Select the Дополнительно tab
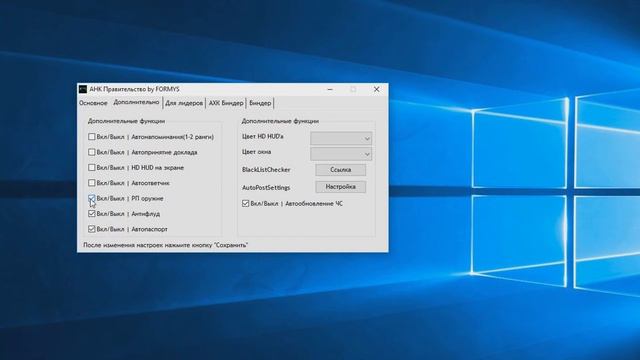Viewport: 640px width, 360px height. (136, 102)
